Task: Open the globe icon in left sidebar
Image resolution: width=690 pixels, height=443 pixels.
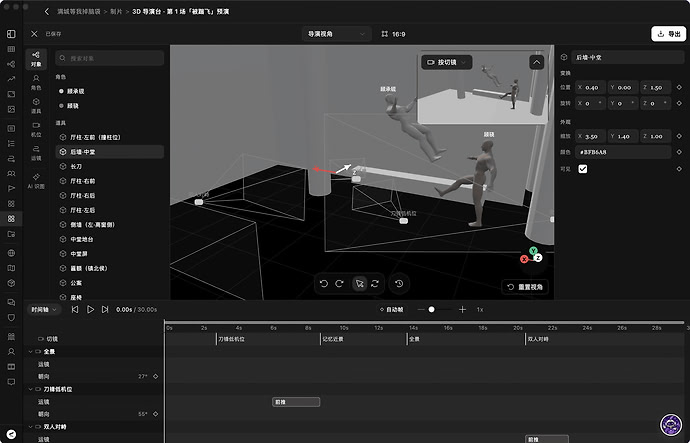Action: pos(11,253)
